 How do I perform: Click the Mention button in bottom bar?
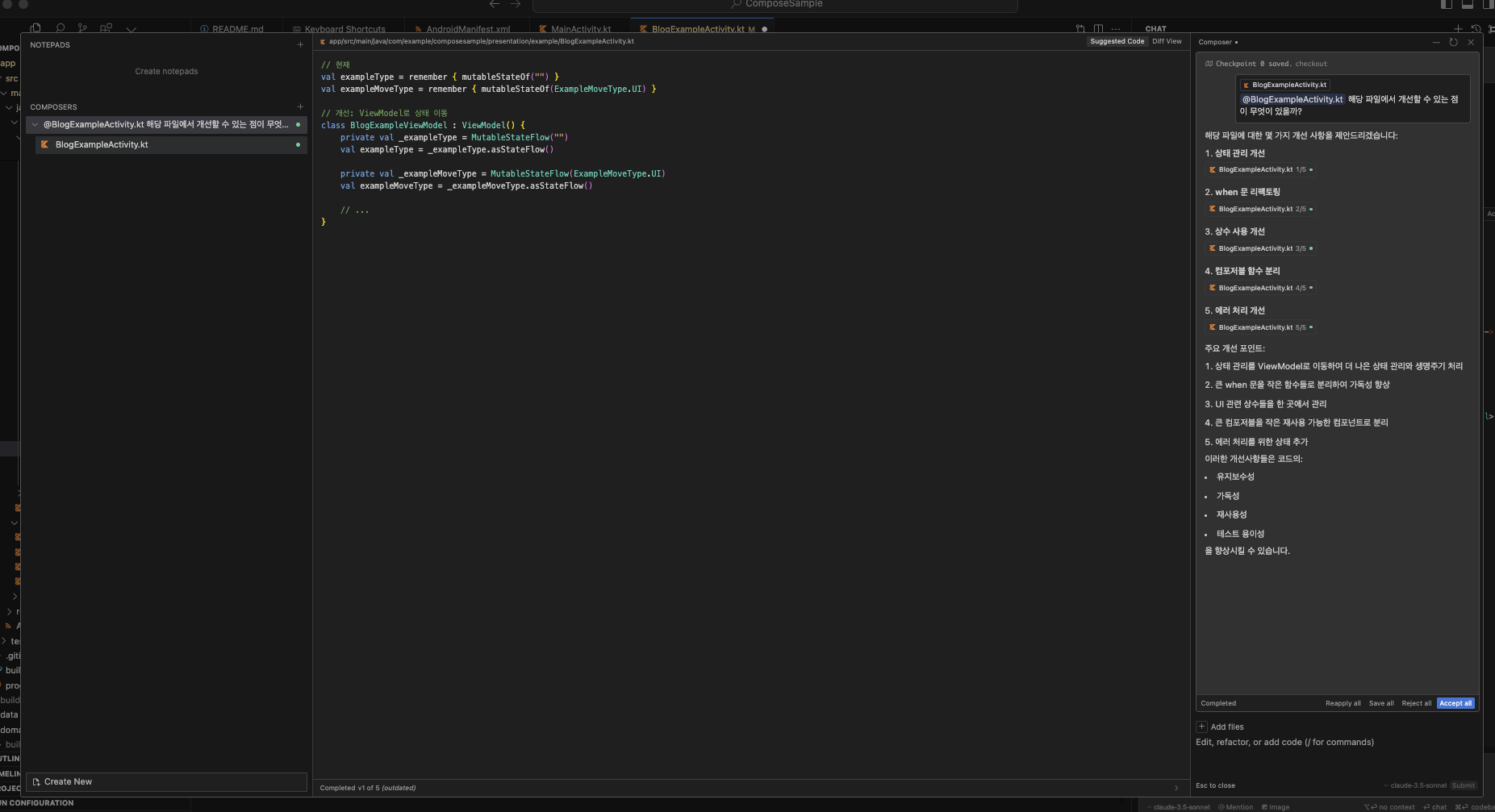tap(1235, 807)
